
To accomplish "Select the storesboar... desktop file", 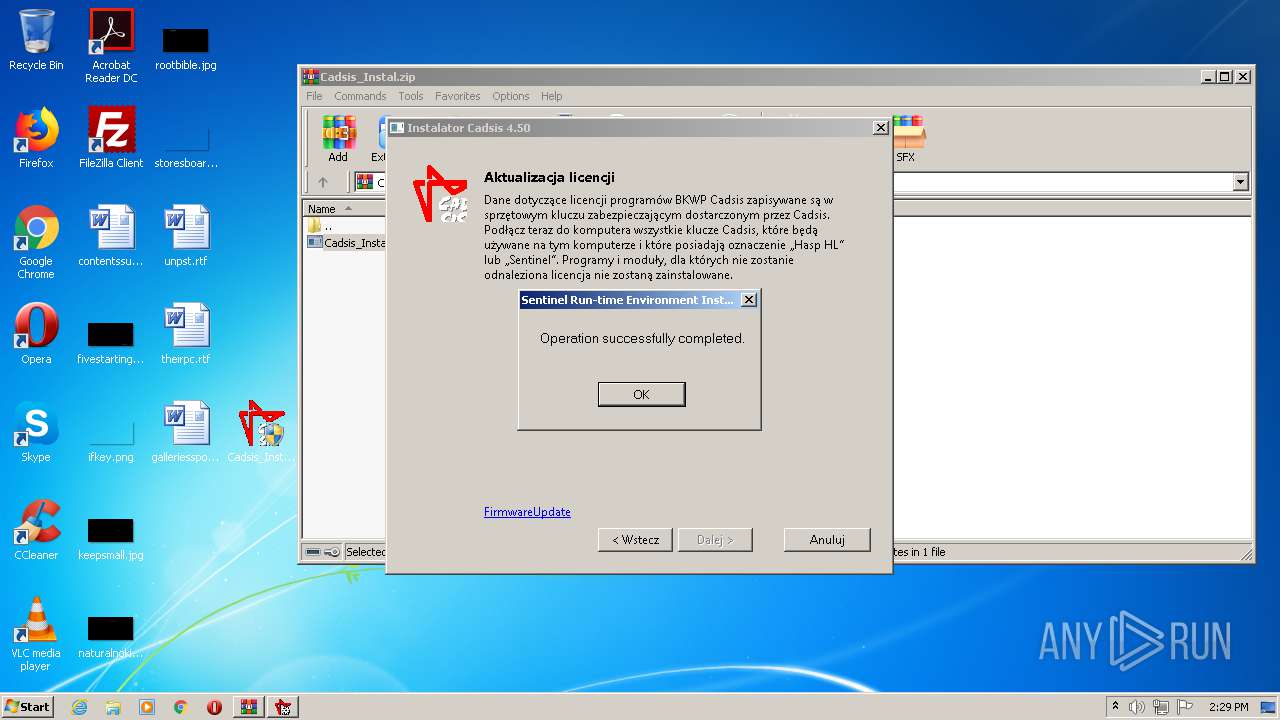I will pos(186,144).
